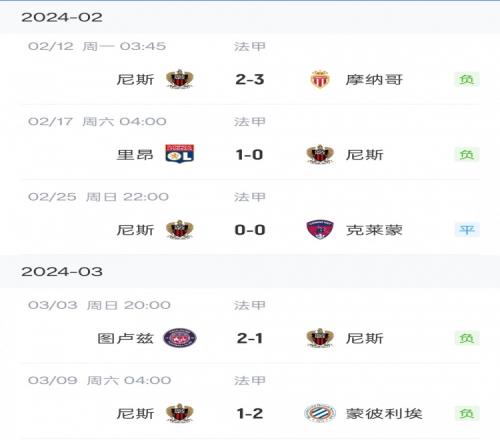Click Nice crest in the Toulouse match
The width and height of the screenshot is (500, 440).
pos(320,338)
